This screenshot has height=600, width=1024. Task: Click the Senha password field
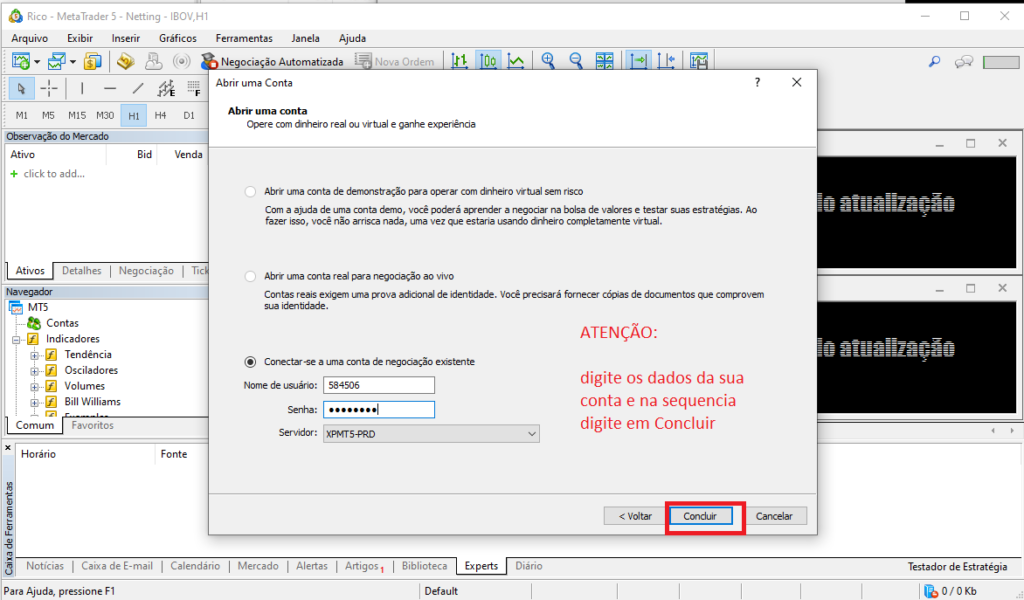tap(378, 409)
